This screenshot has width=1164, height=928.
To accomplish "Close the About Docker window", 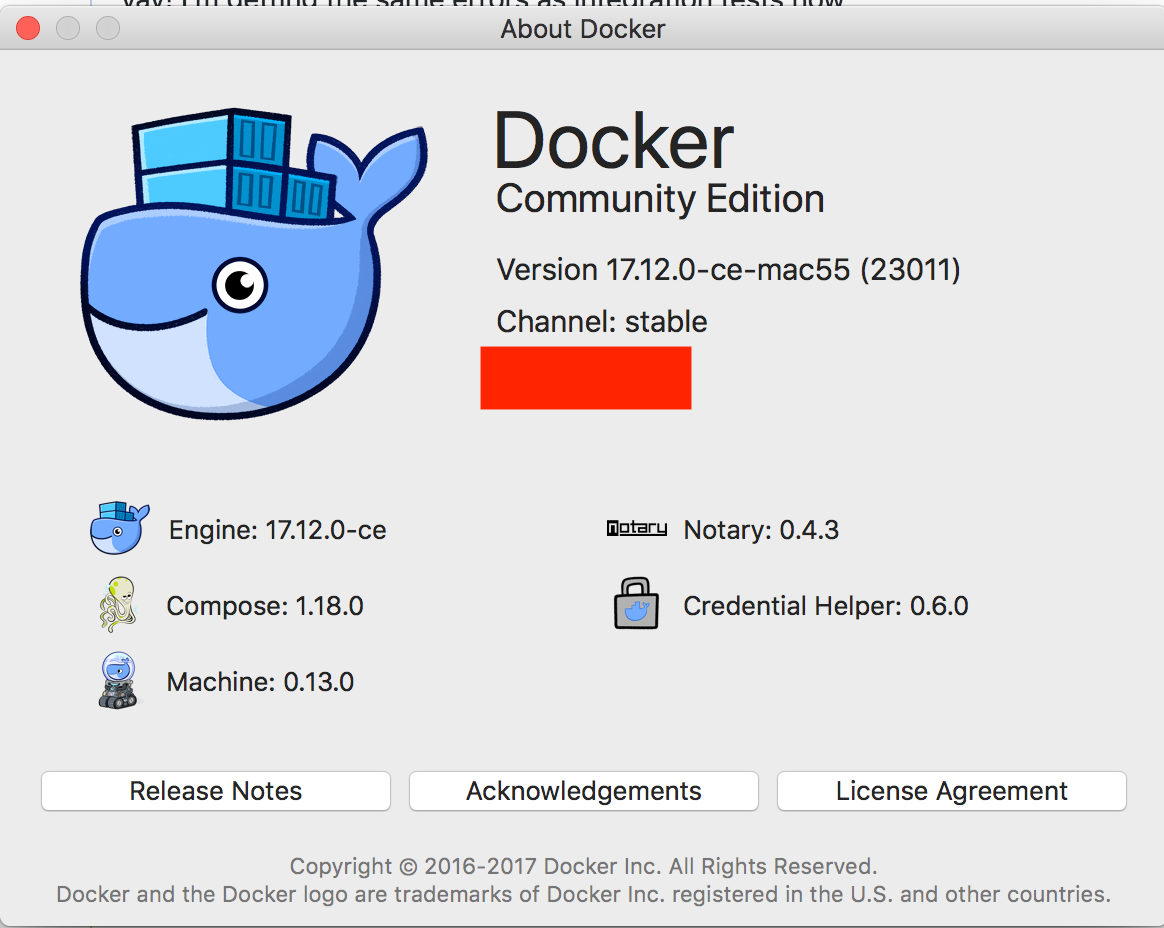I will tap(28, 28).
